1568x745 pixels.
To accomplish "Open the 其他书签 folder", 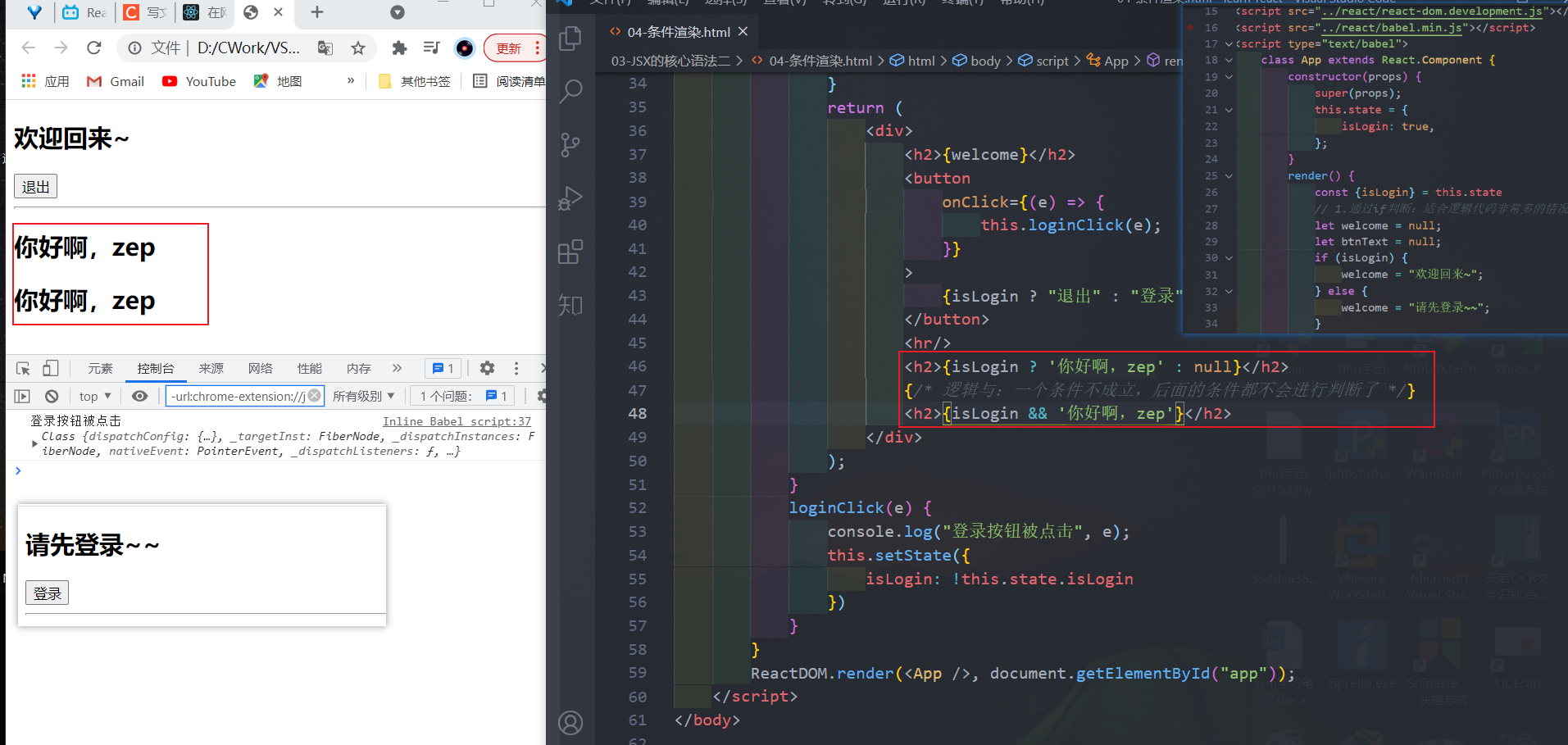I will (415, 81).
